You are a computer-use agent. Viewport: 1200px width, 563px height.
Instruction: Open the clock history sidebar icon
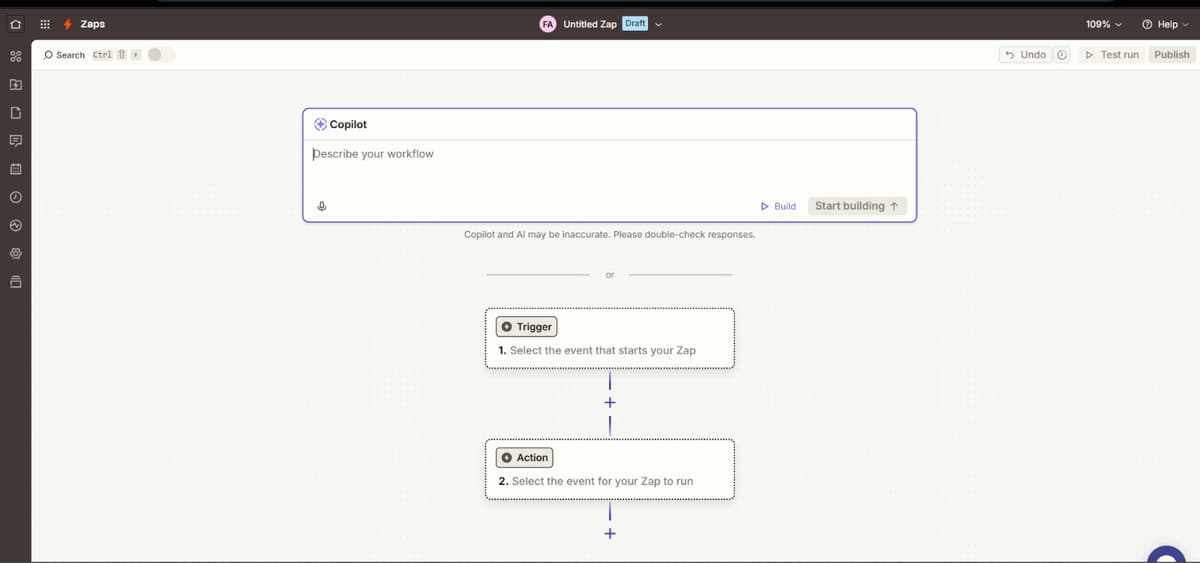click(15, 197)
